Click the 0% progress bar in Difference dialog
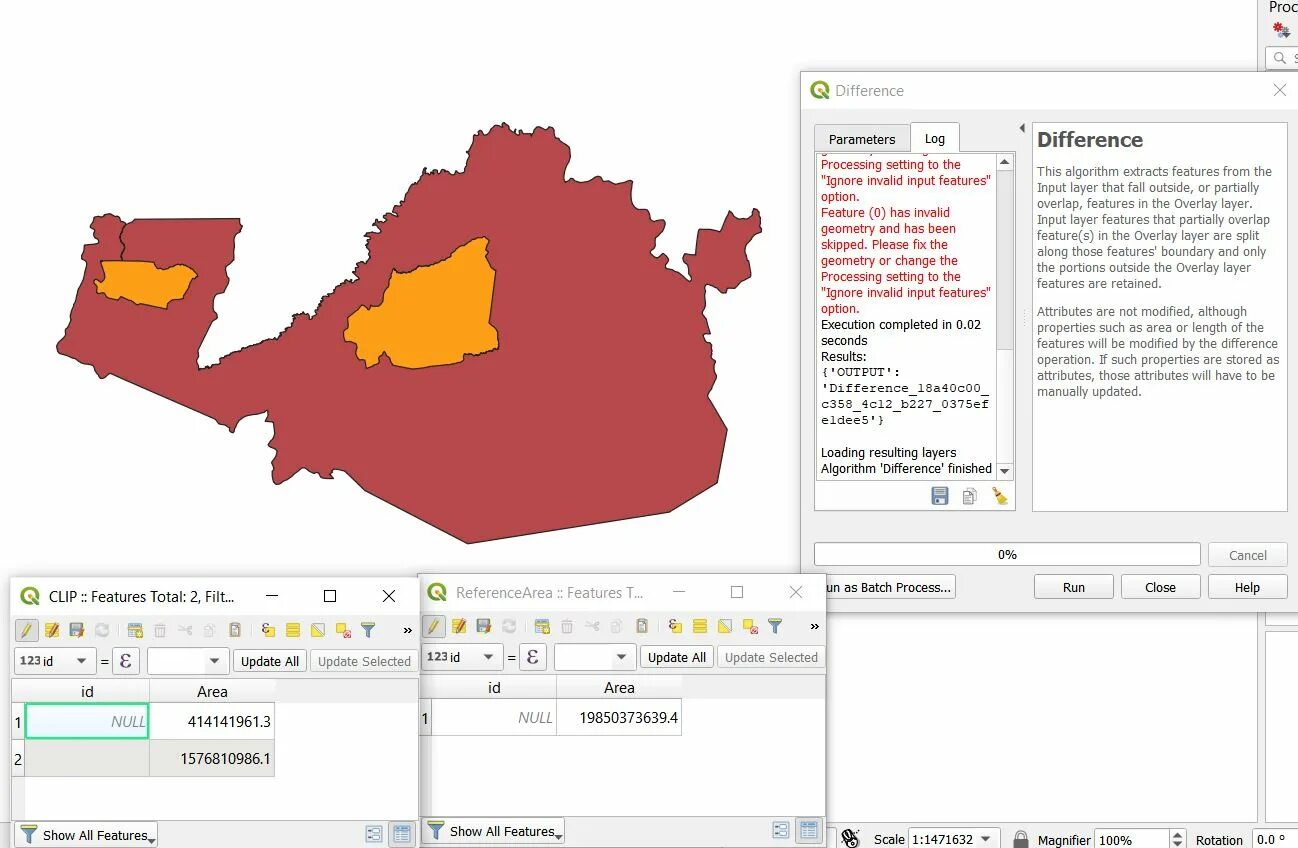 click(x=1007, y=554)
